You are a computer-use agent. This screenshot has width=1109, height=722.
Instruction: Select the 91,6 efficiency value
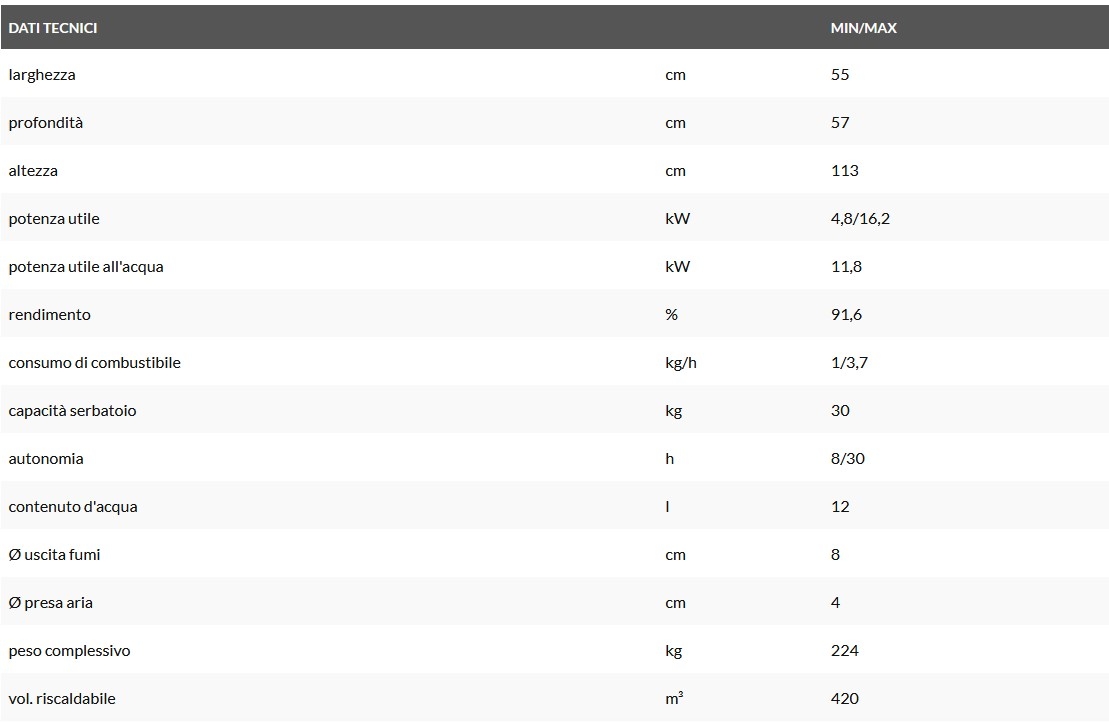(x=846, y=315)
